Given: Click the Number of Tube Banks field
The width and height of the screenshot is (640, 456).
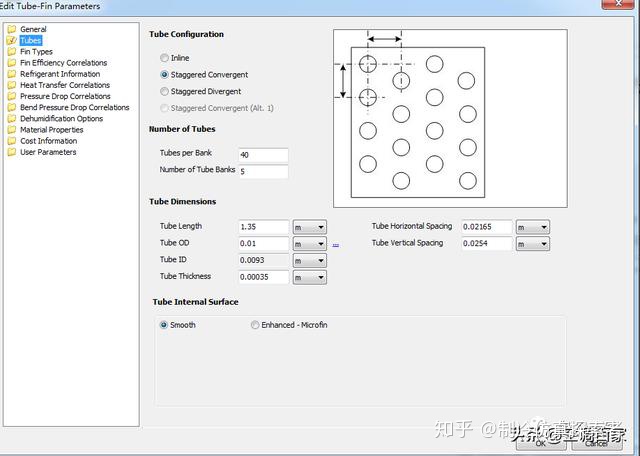Looking at the screenshot, I should pyautogui.click(x=263, y=171).
